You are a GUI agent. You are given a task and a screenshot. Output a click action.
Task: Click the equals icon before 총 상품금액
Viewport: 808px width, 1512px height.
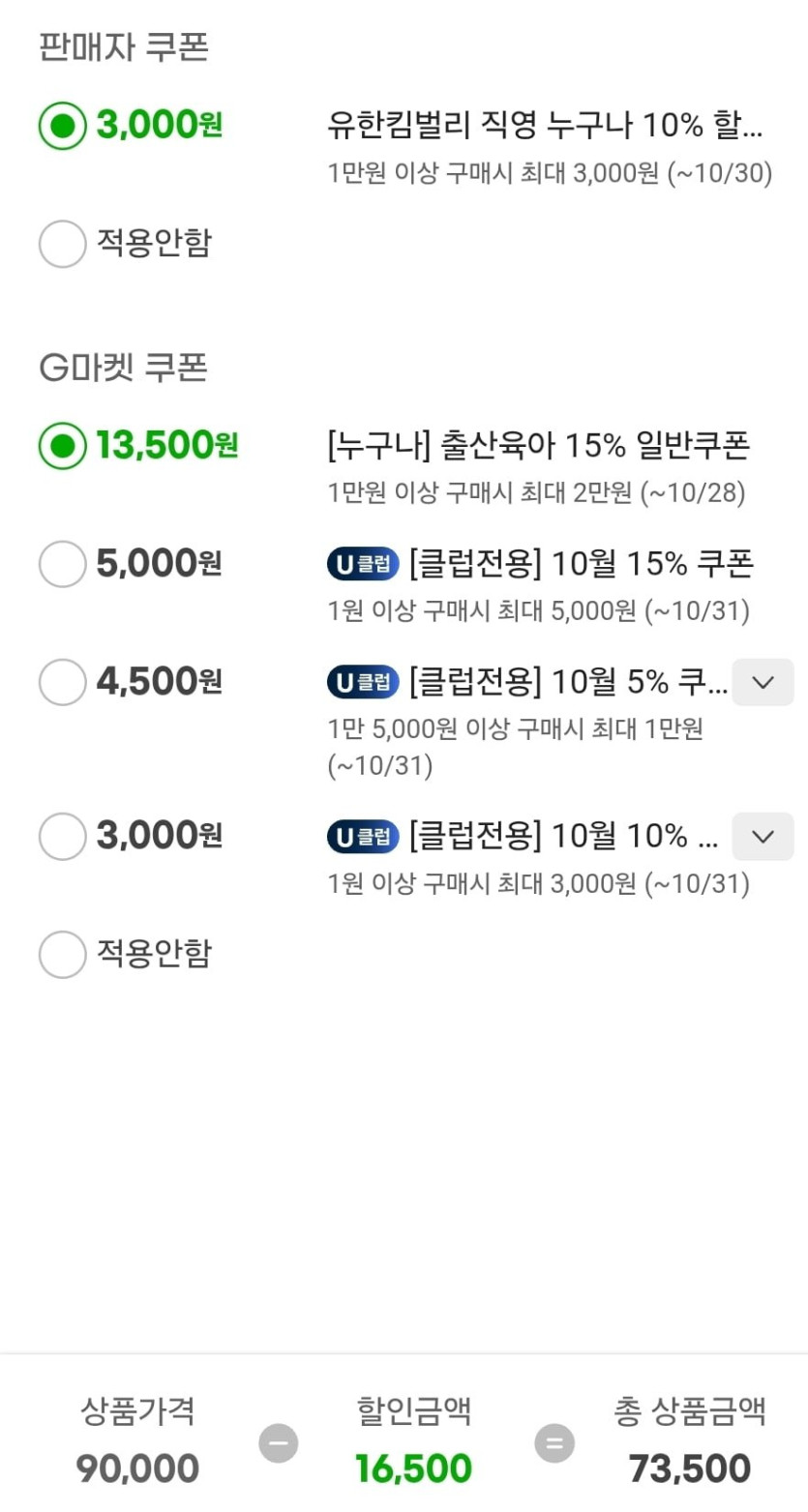554,1443
